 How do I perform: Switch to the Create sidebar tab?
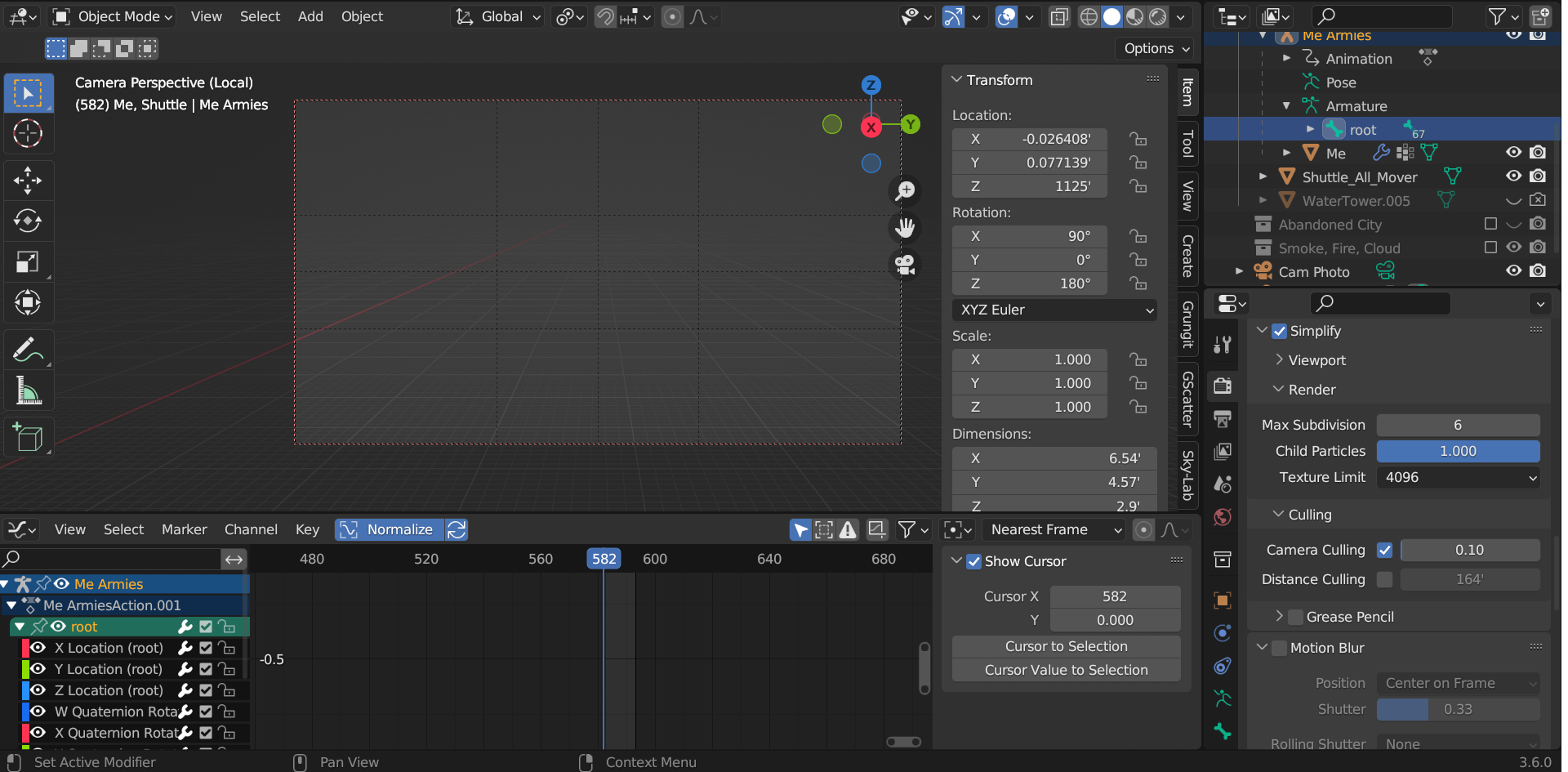pos(1187,256)
